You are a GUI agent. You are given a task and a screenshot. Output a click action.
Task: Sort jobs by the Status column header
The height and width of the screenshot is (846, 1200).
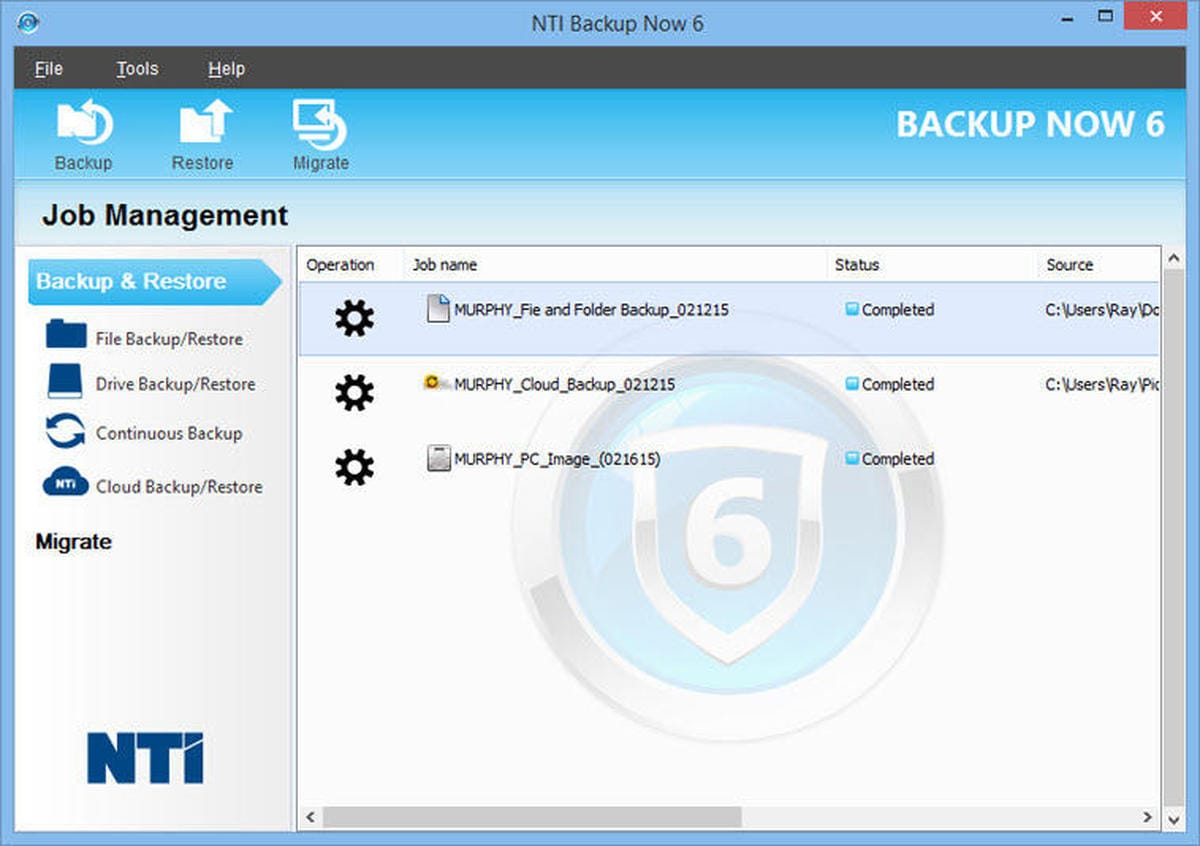tap(857, 264)
